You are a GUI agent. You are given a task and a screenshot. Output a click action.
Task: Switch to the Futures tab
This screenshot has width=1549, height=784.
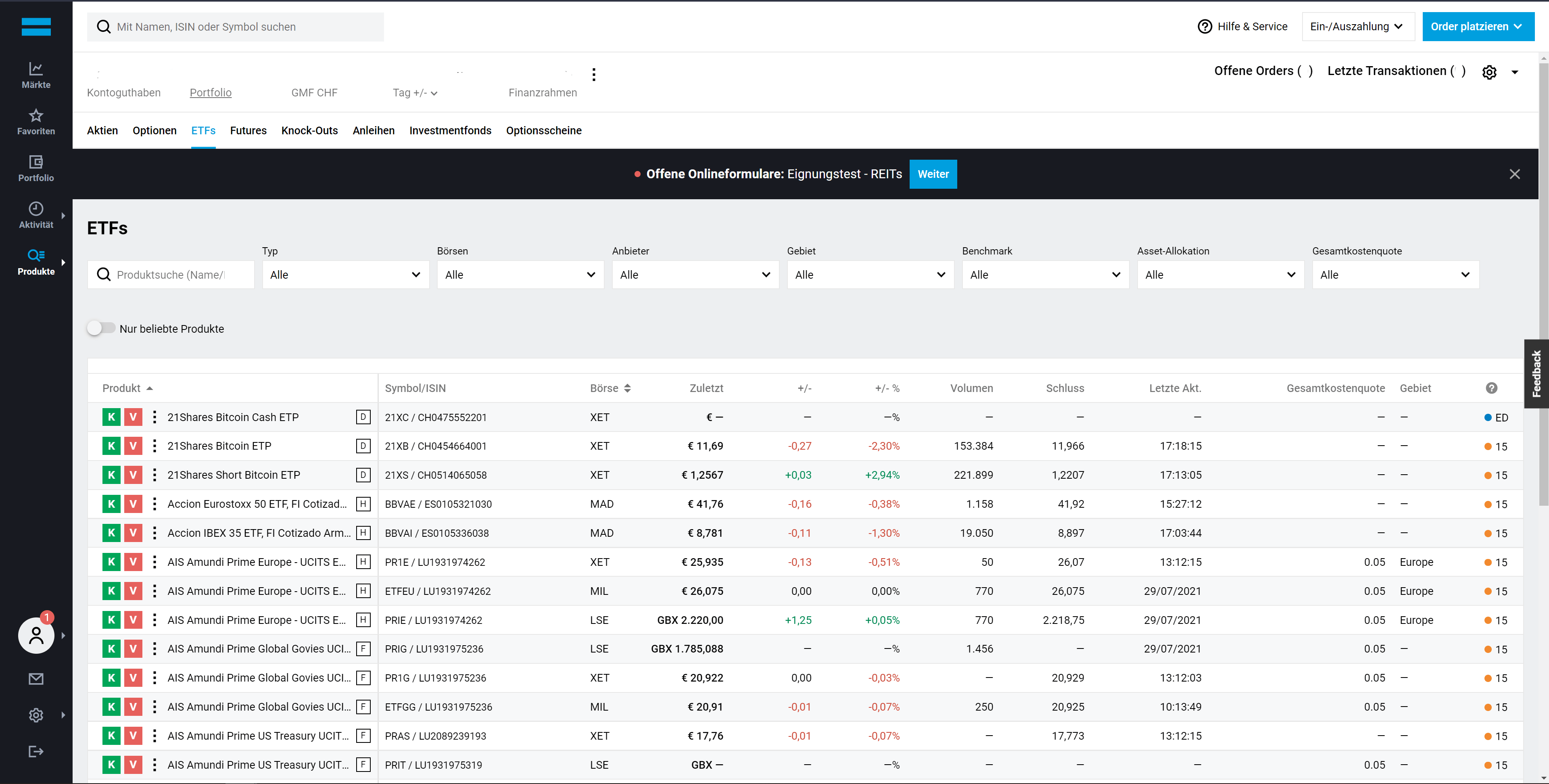pyautogui.click(x=248, y=131)
